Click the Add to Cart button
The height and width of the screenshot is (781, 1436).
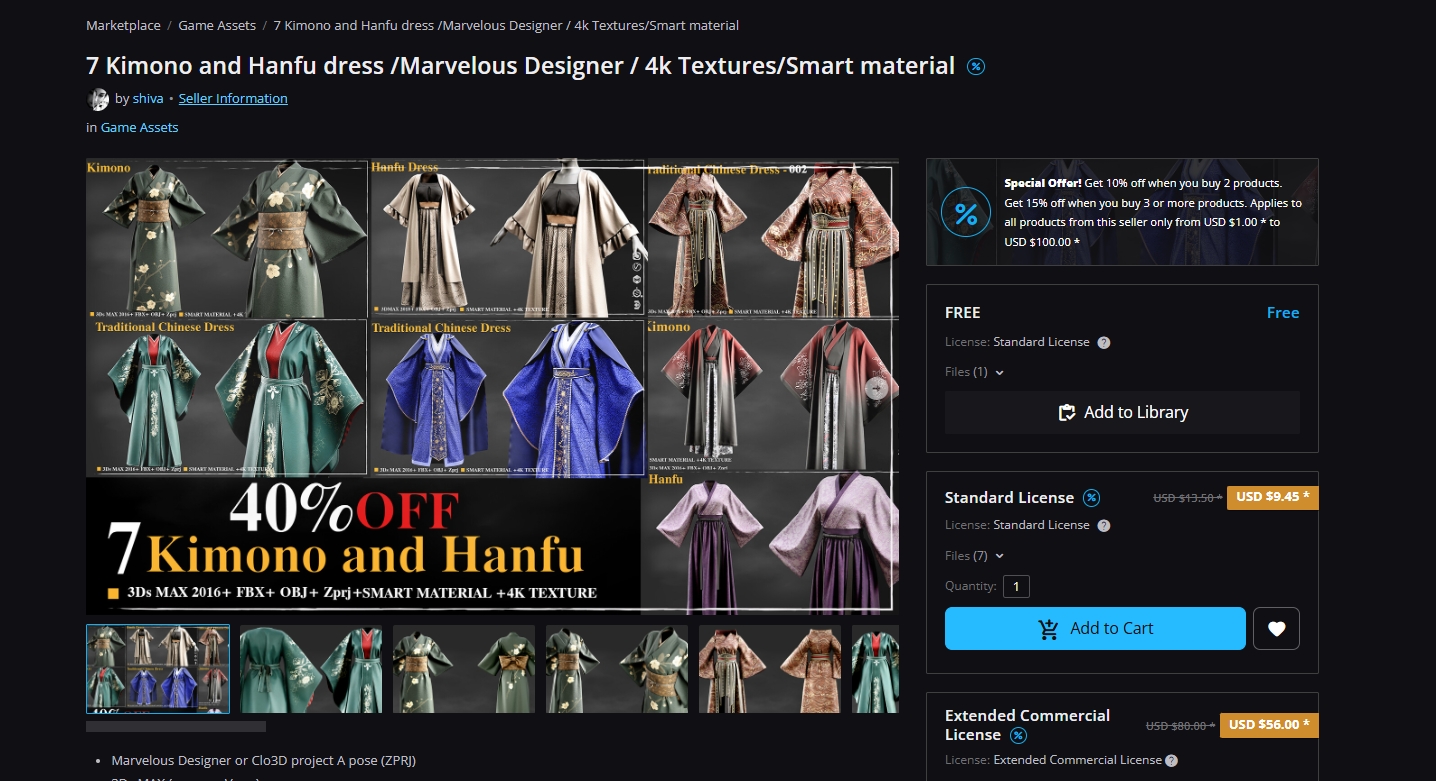tap(1095, 629)
